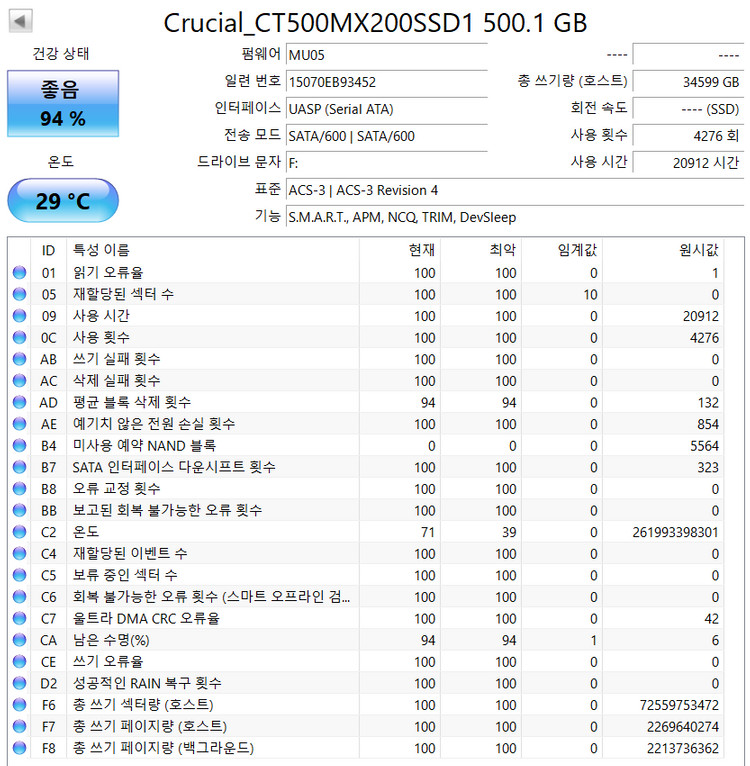
Task: Click the status dot for attribute AD
Action: (x=20, y=403)
